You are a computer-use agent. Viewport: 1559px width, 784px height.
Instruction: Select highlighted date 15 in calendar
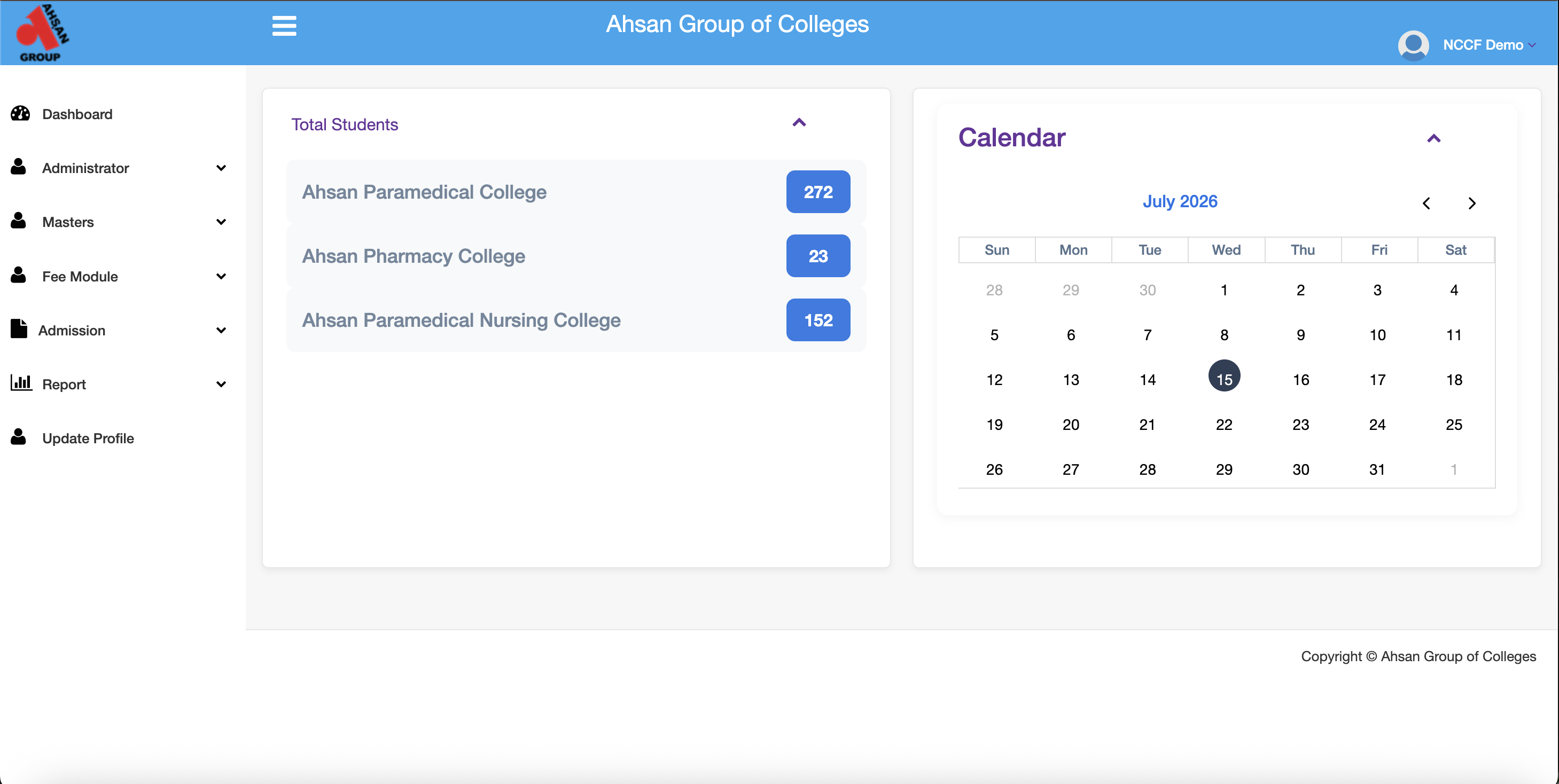click(x=1223, y=377)
